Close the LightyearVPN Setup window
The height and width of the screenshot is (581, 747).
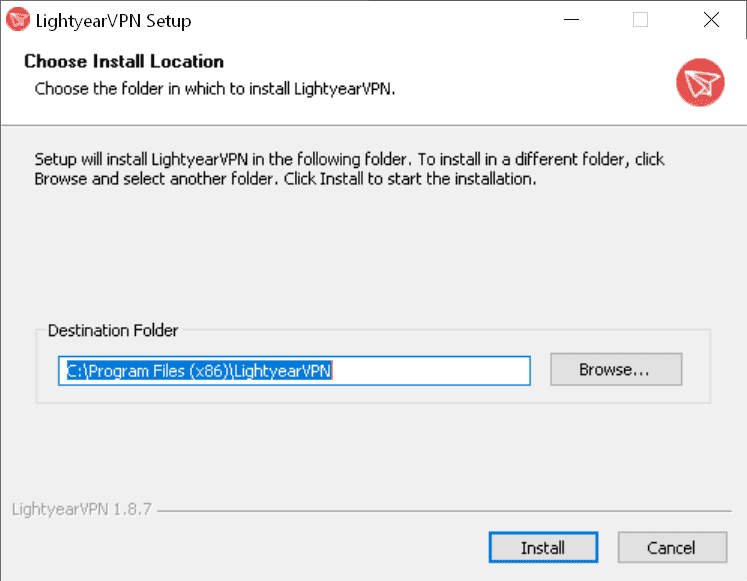711,20
